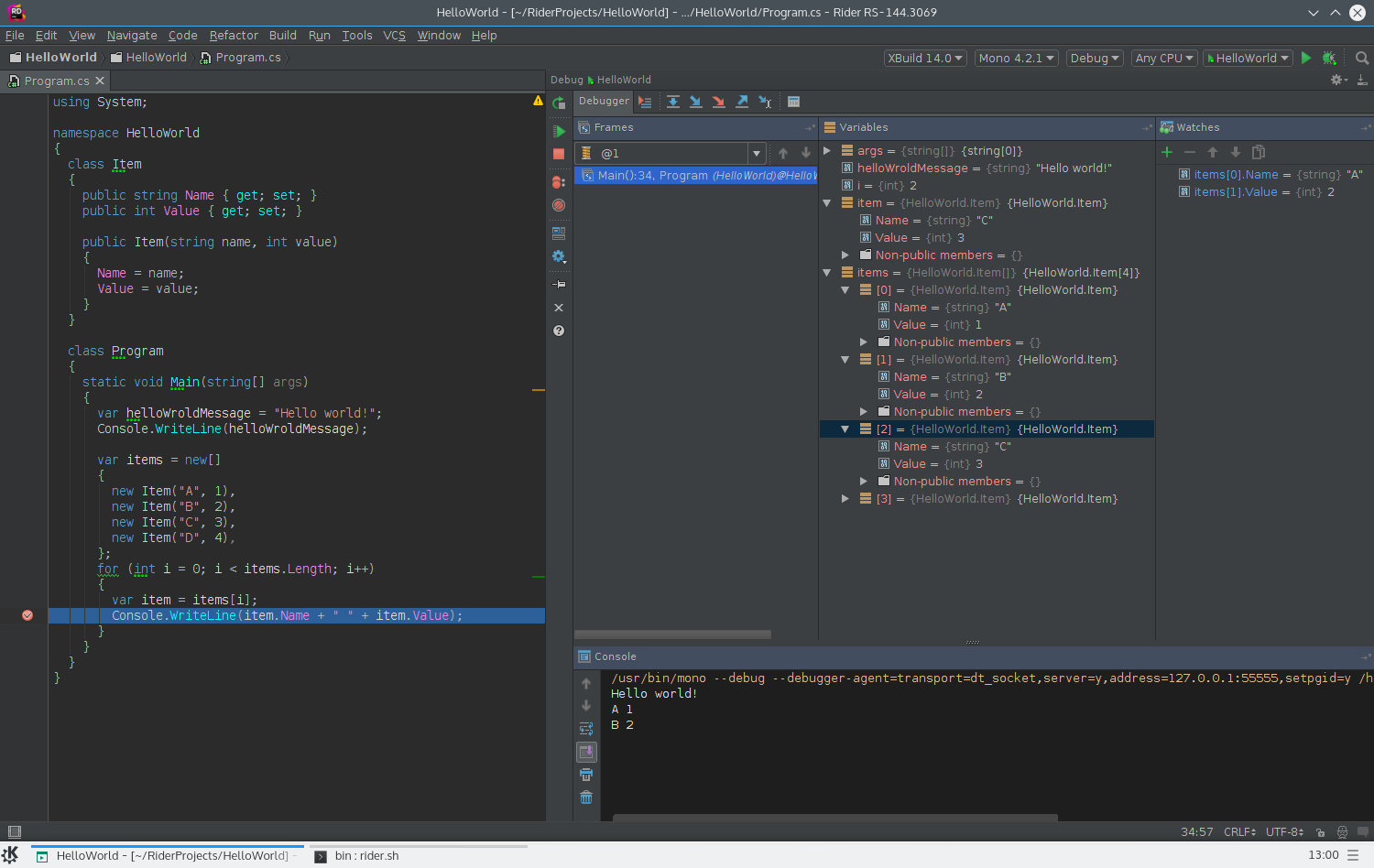Click the UTF-8 encoding indicator in the status bar
Viewport: 1374px width, 868px height.
[x=1284, y=831]
